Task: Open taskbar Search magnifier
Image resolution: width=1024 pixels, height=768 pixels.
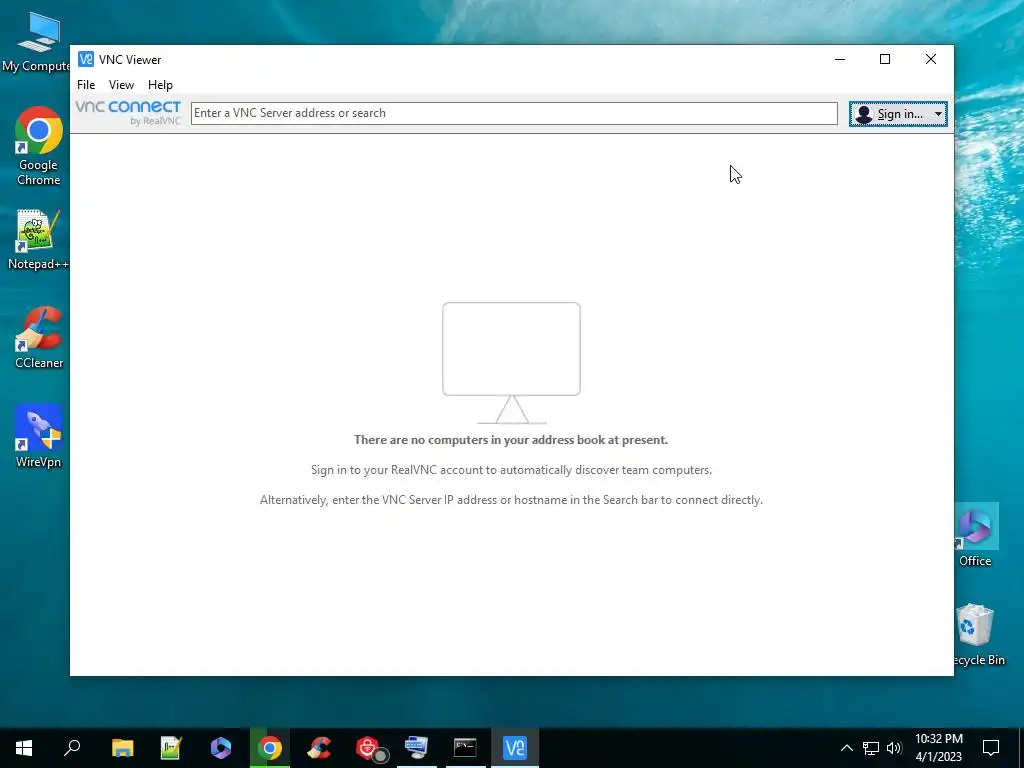Action: (x=72, y=748)
